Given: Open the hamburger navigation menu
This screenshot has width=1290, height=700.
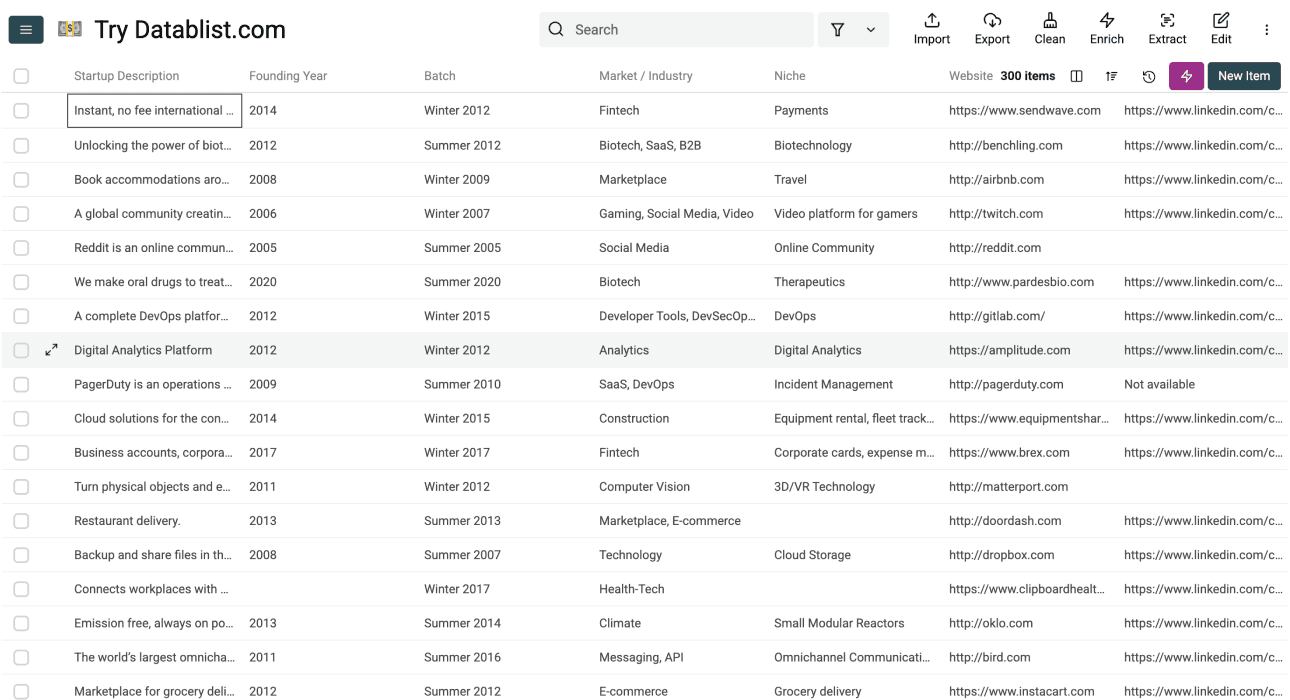Looking at the screenshot, I should point(26,30).
